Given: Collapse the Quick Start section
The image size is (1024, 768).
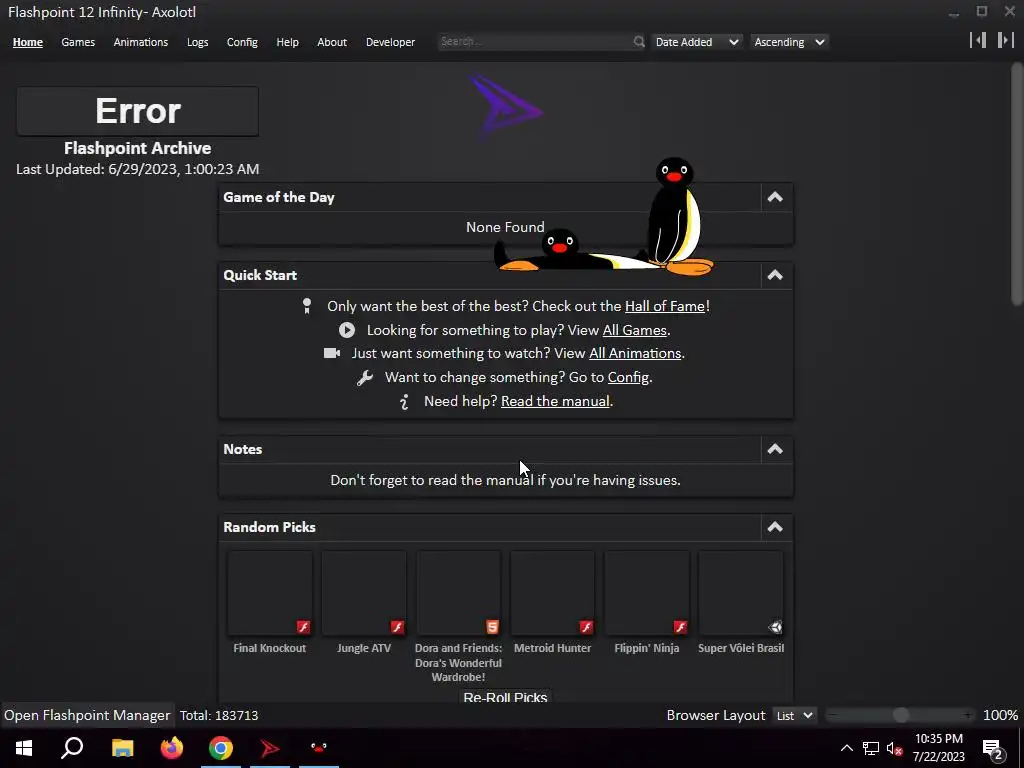Looking at the screenshot, I should tap(775, 275).
